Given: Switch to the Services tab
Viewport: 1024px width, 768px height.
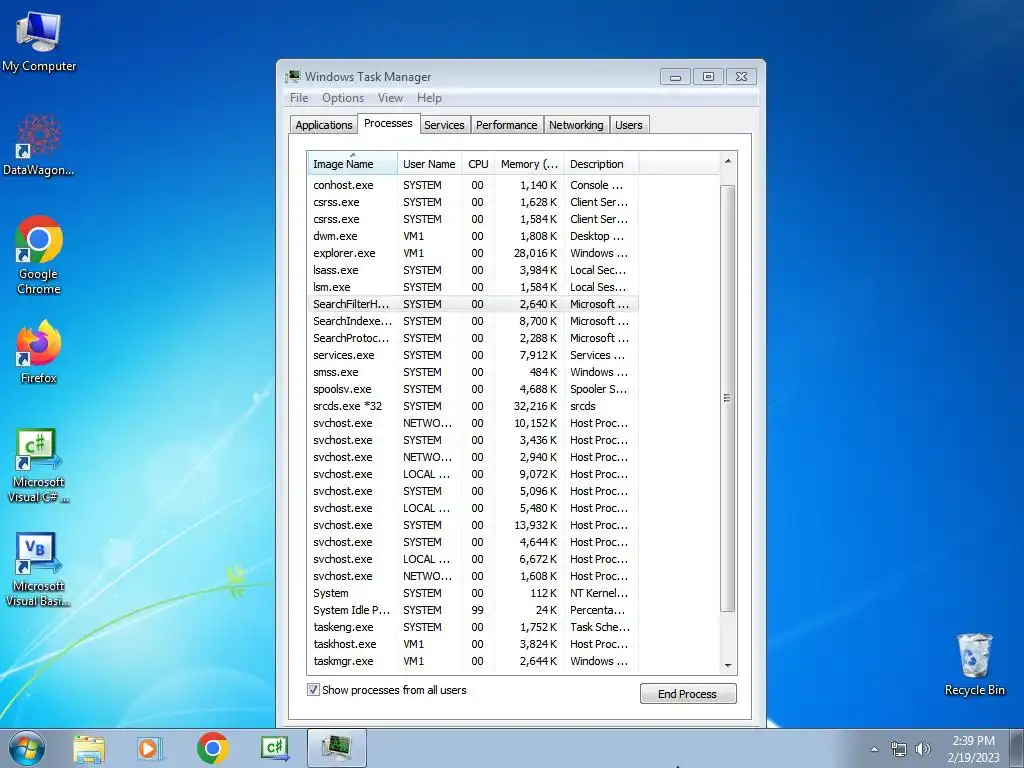Looking at the screenshot, I should point(443,125).
